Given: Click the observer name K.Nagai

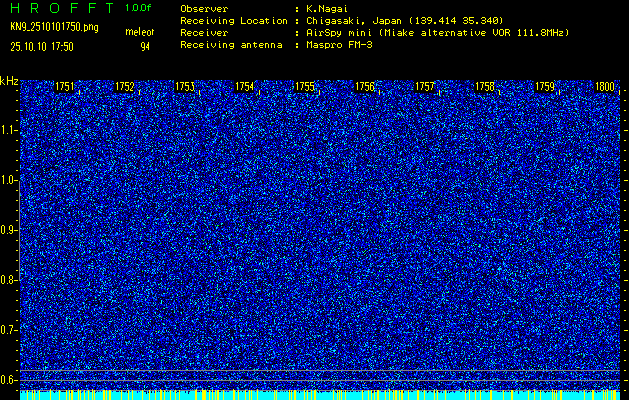Looking at the screenshot, I should coord(327,8).
